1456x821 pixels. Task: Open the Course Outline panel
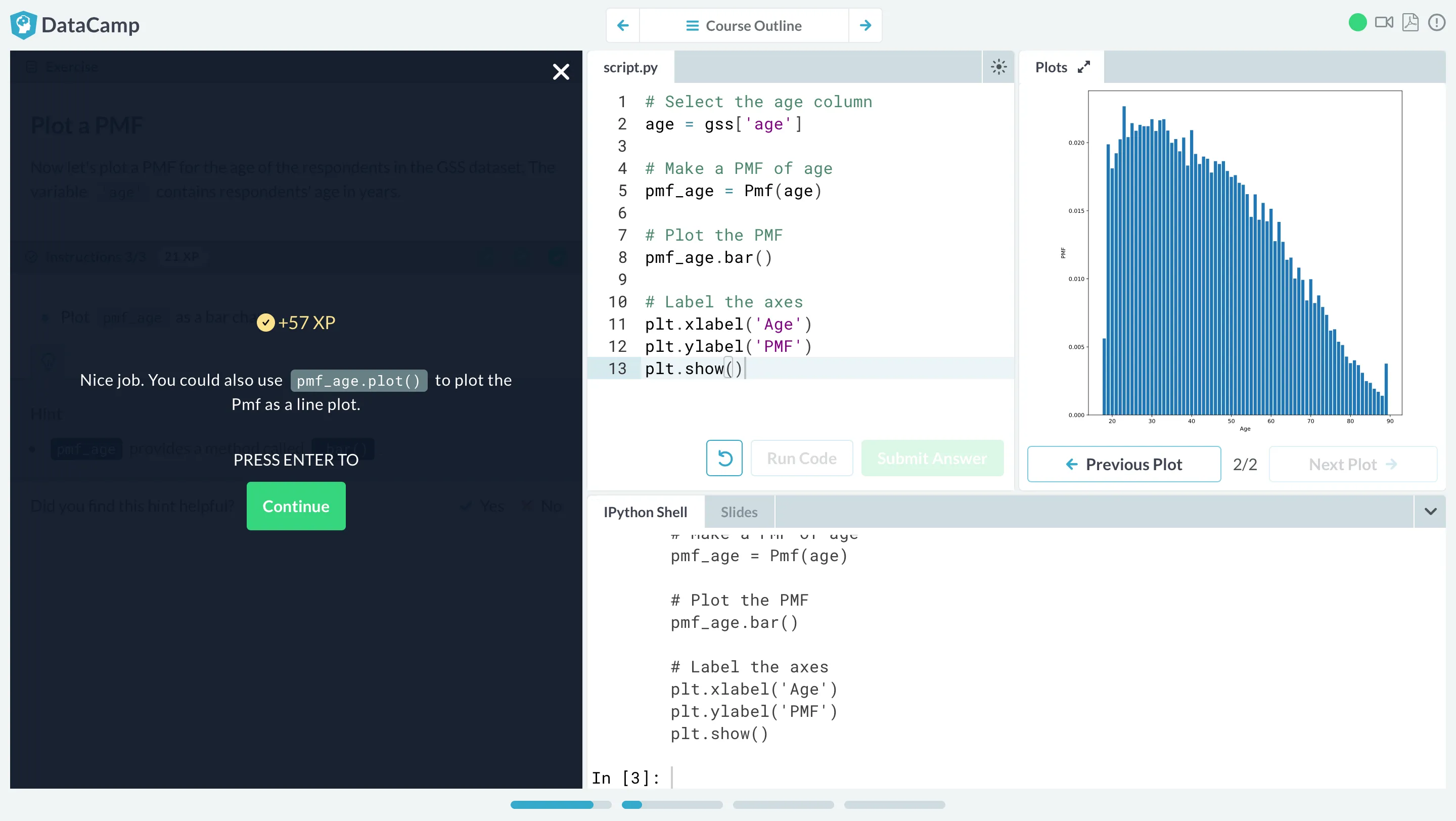(744, 25)
